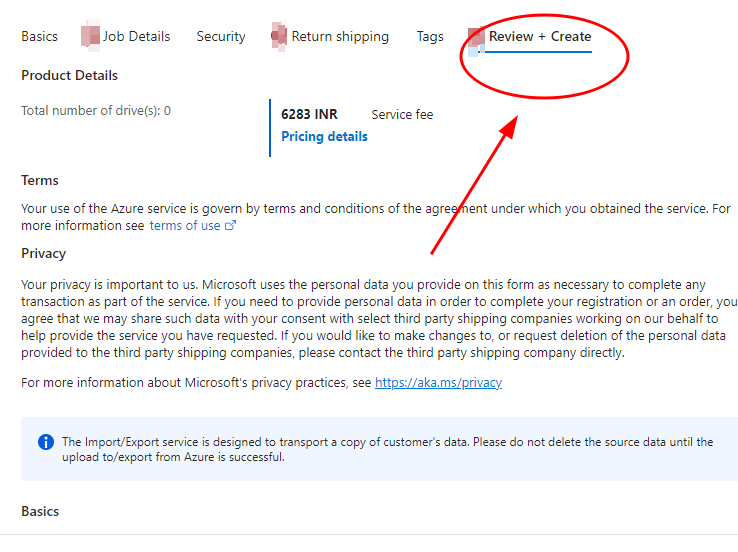Click the blue info icon in the banner
This screenshot has height=552, width=738.
coord(45,442)
